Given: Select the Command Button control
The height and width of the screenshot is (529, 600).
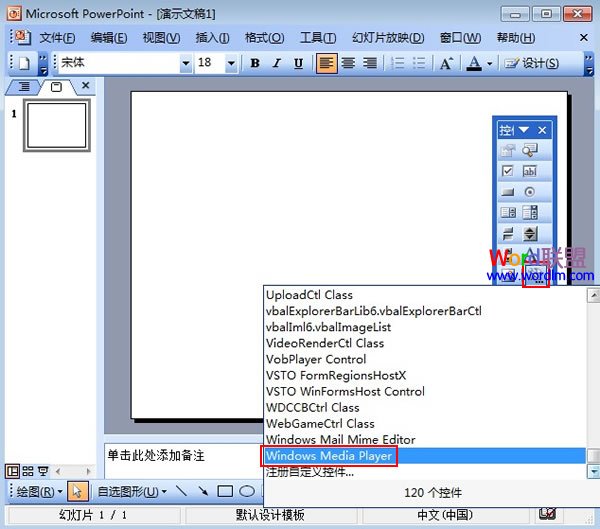Looking at the screenshot, I should tap(508, 192).
